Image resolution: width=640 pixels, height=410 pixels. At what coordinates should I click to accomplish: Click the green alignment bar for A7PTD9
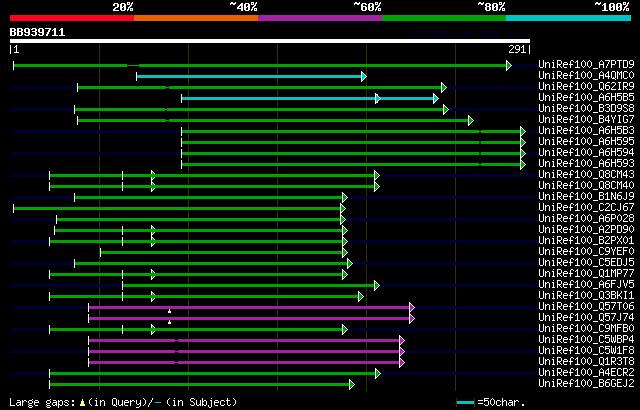click(x=260, y=65)
